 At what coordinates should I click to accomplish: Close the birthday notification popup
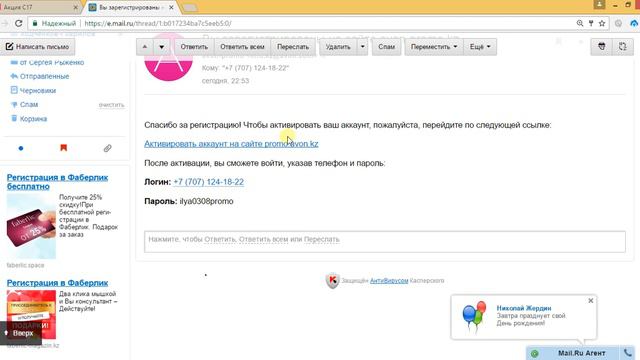pos(590,301)
